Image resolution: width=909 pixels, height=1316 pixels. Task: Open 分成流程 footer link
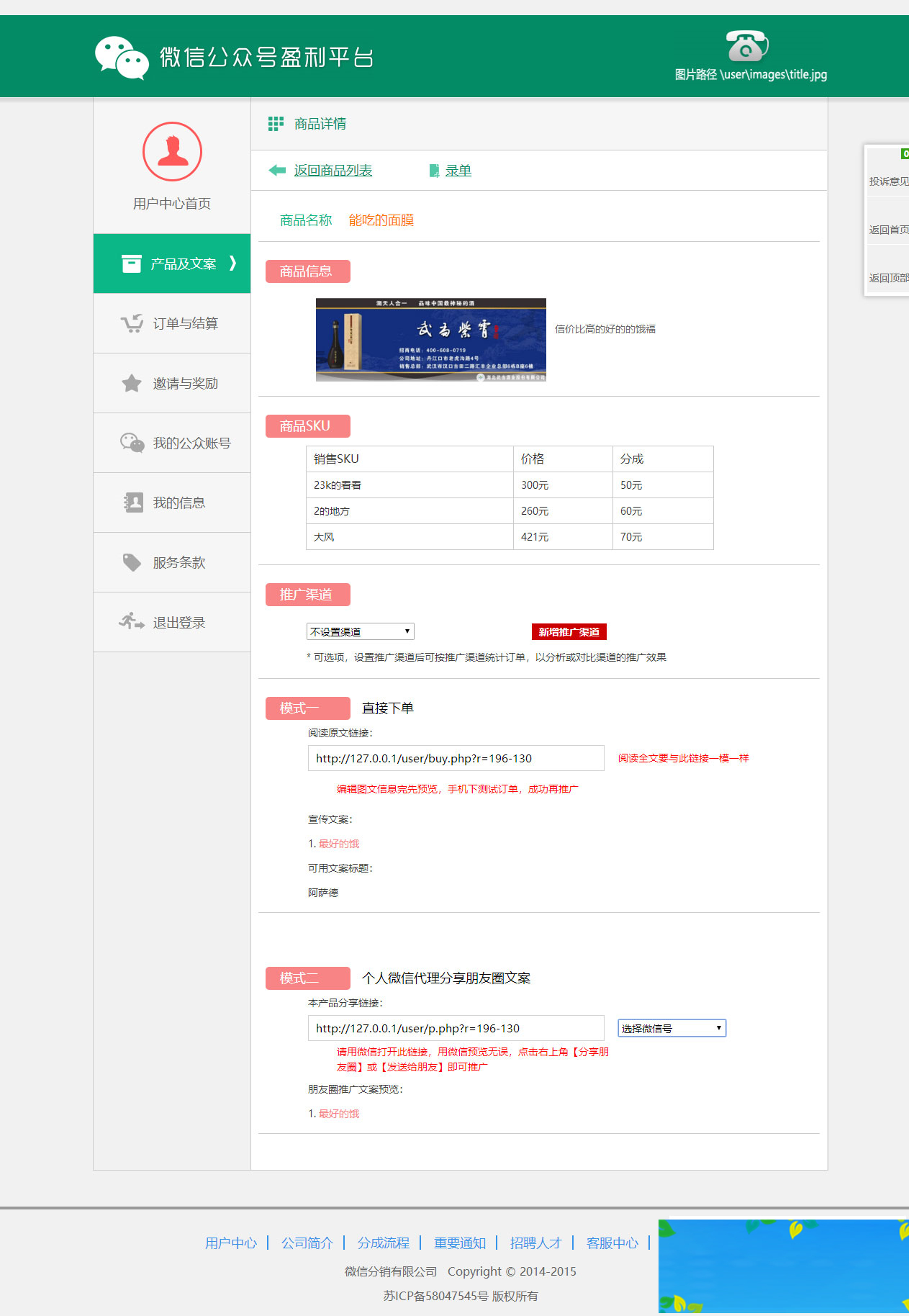383,1243
